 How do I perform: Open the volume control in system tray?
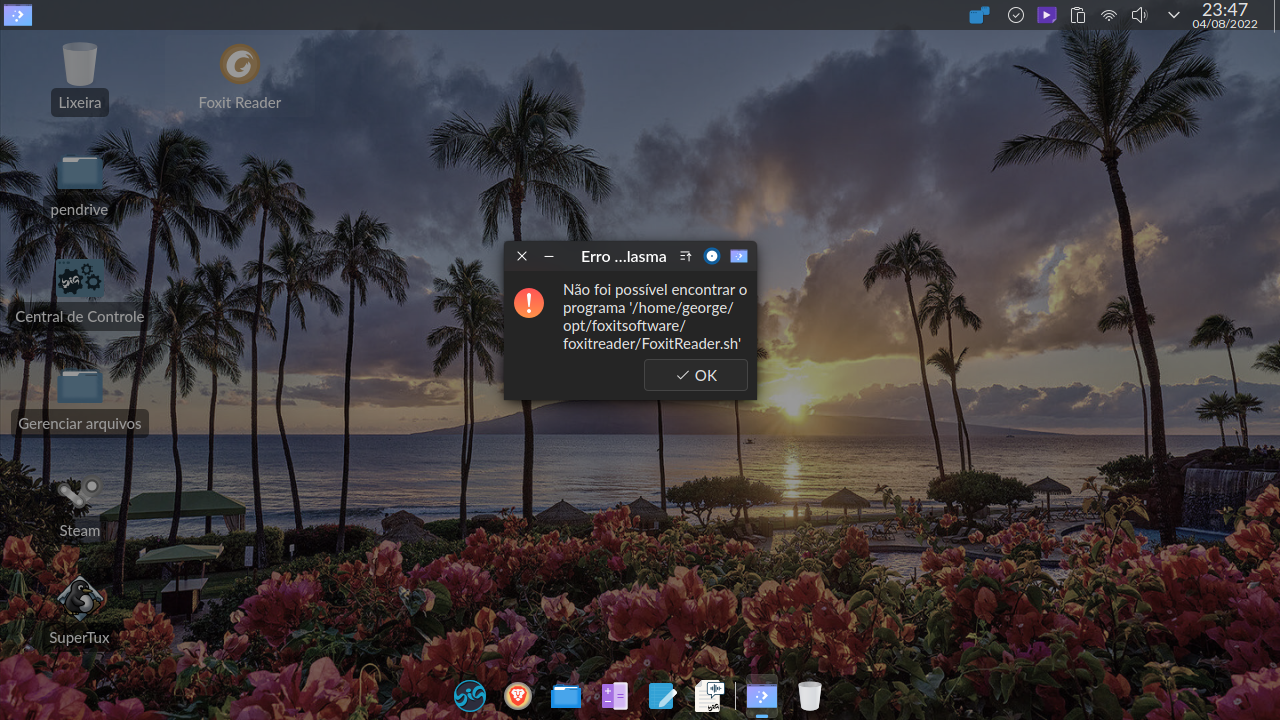pos(1139,15)
